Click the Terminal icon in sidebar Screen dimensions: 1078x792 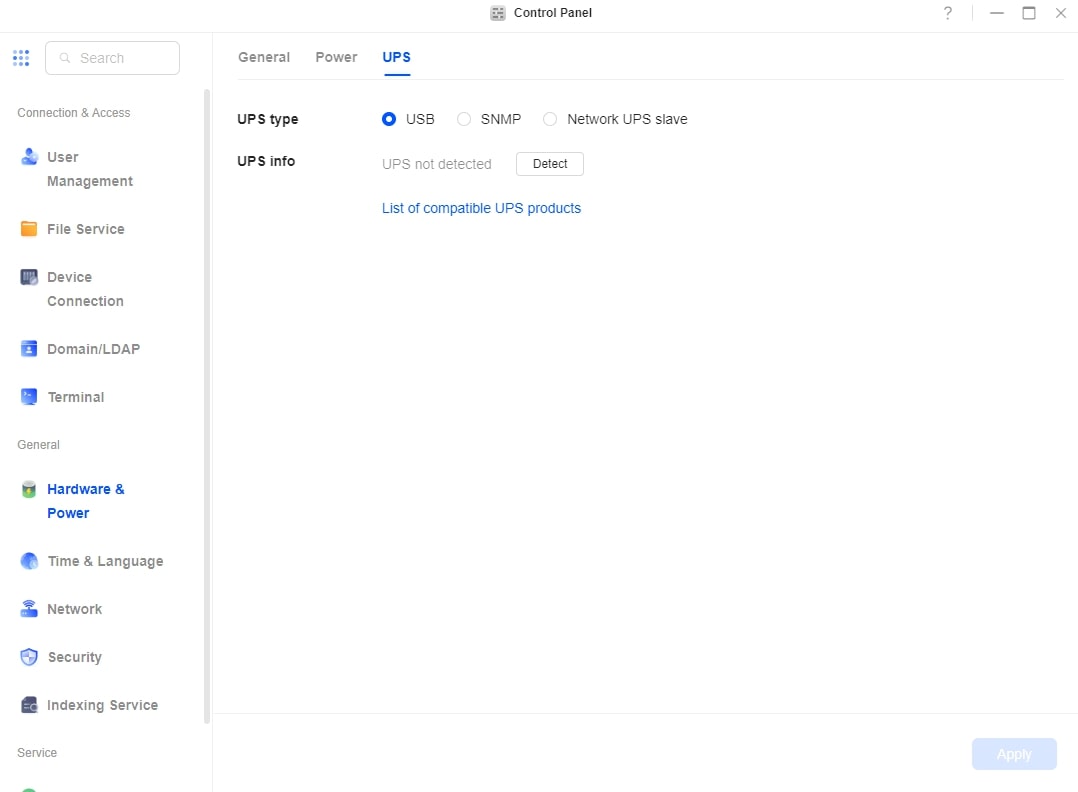point(29,397)
